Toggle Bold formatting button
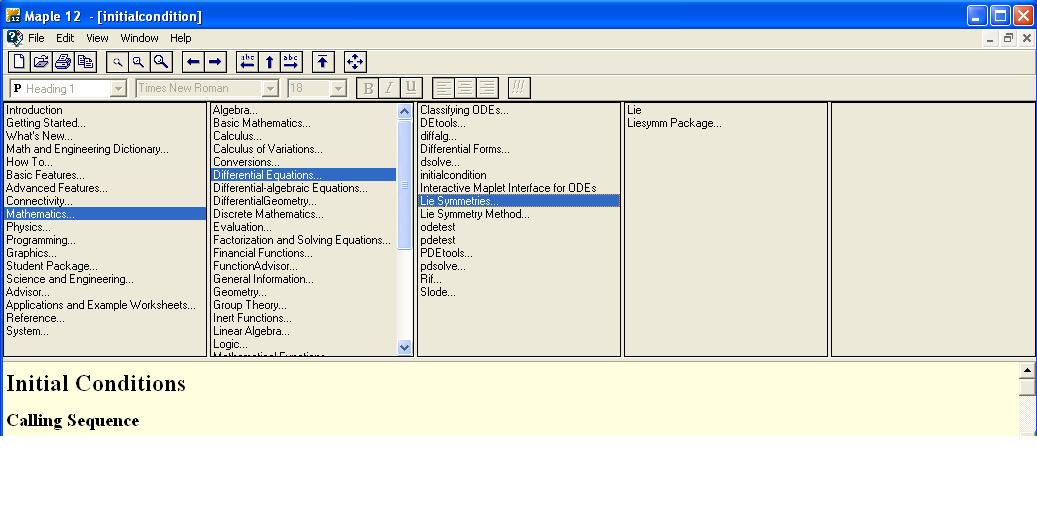 click(x=368, y=88)
